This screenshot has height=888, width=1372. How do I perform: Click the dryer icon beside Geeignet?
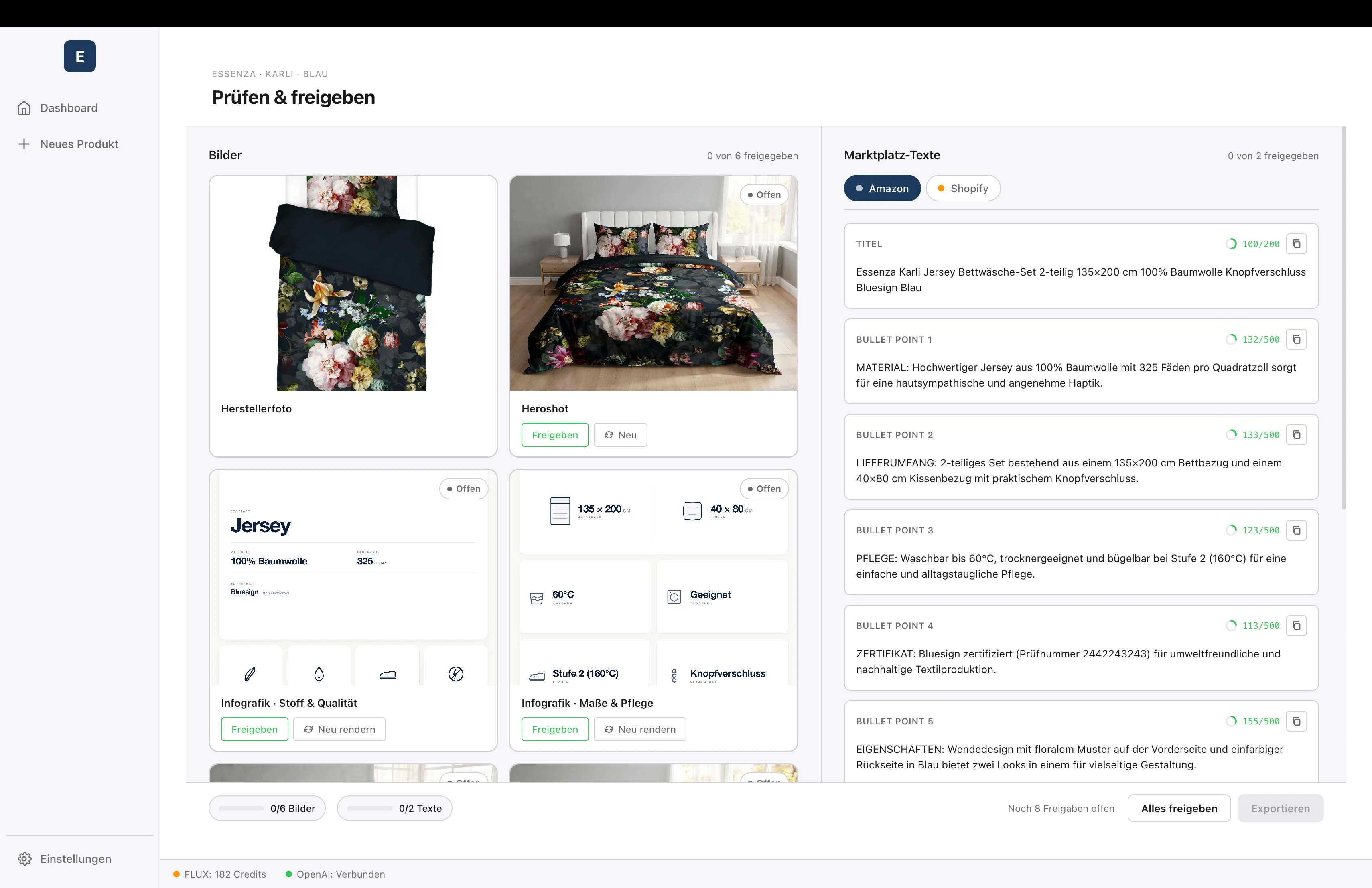coord(674,597)
